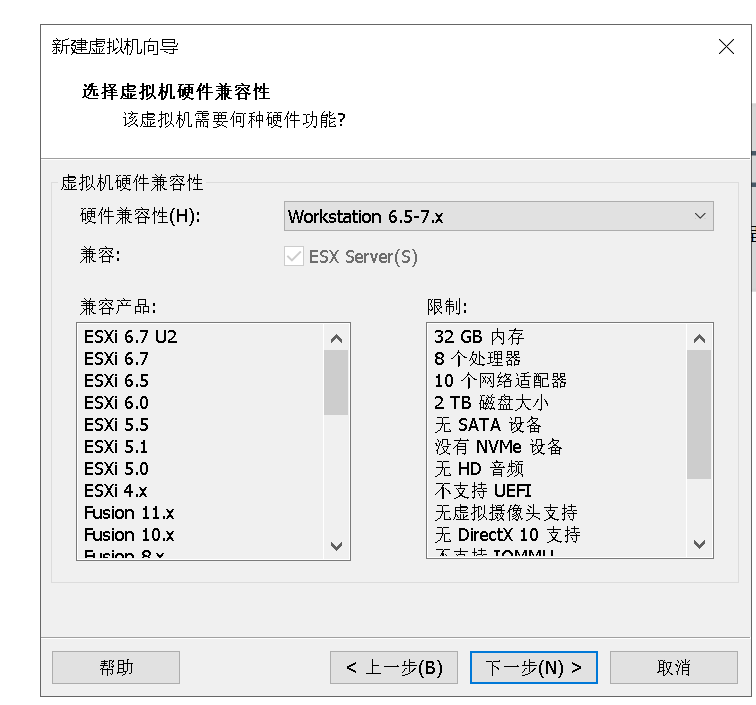Select ESXi 6.7 U2 in list

coord(131,337)
